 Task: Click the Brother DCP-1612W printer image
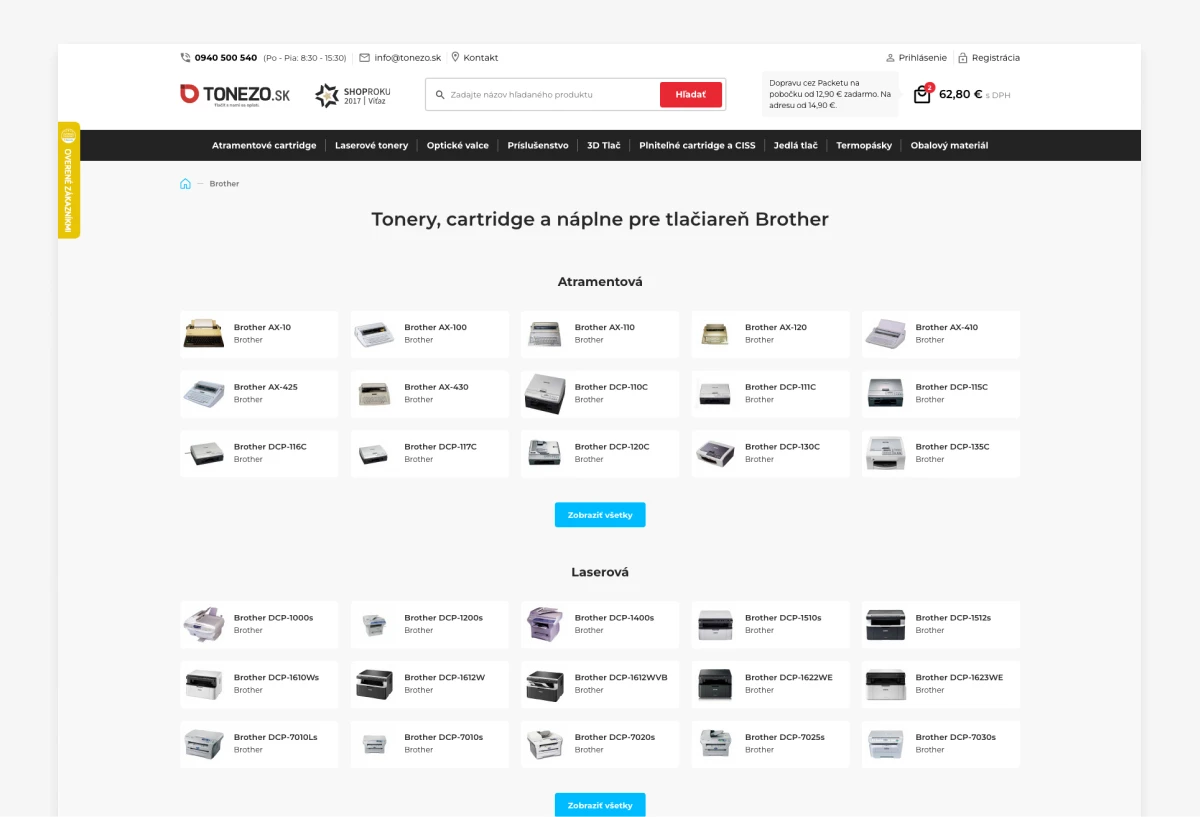click(374, 684)
